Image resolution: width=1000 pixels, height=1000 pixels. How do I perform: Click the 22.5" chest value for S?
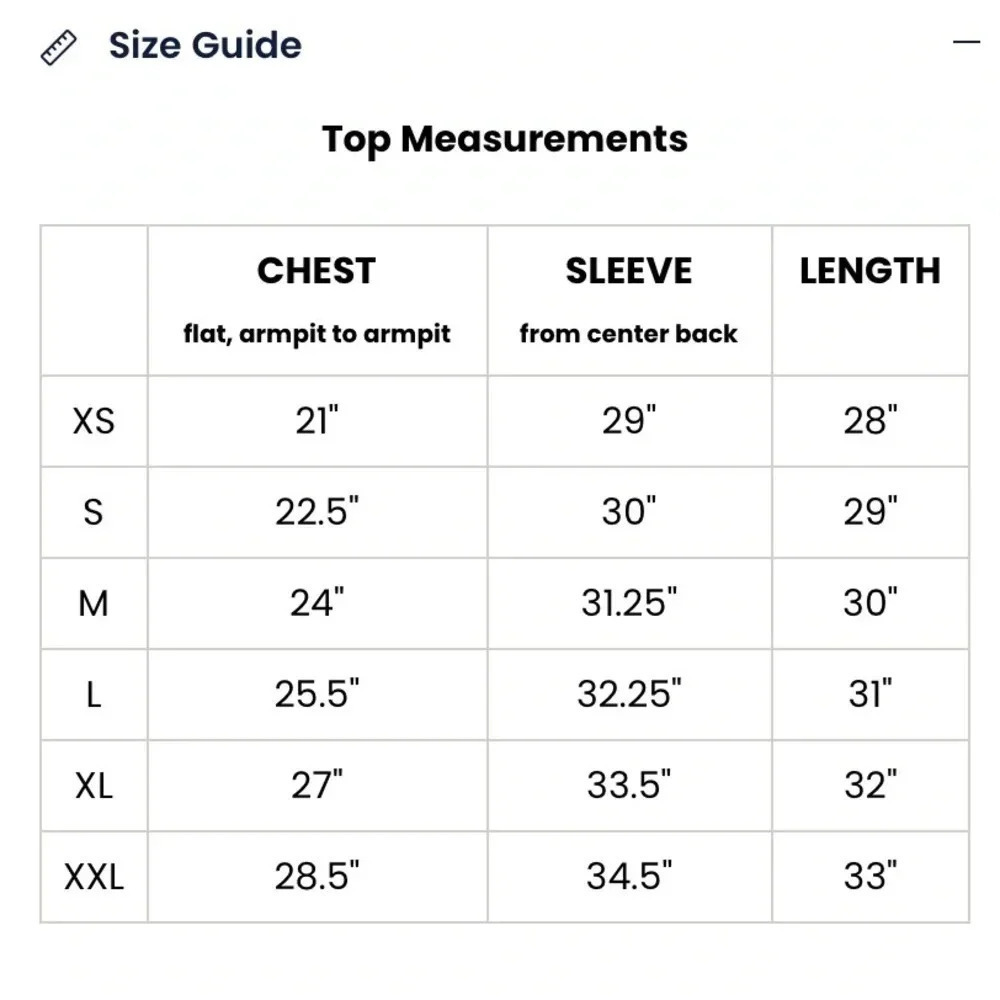click(x=317, y=511)
